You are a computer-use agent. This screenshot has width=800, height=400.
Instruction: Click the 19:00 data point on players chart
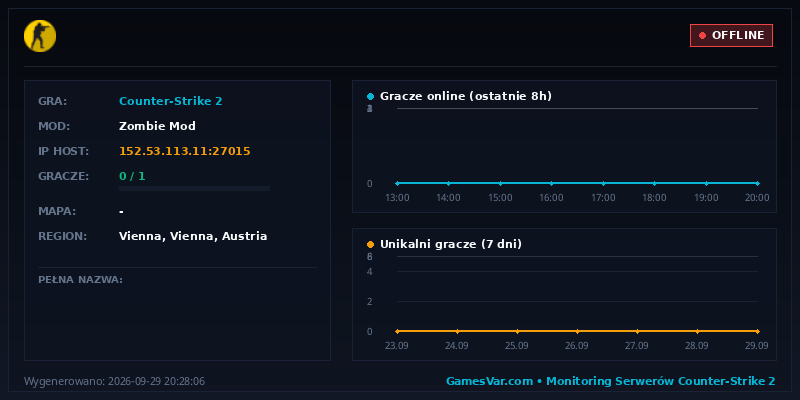click(706, 183)
